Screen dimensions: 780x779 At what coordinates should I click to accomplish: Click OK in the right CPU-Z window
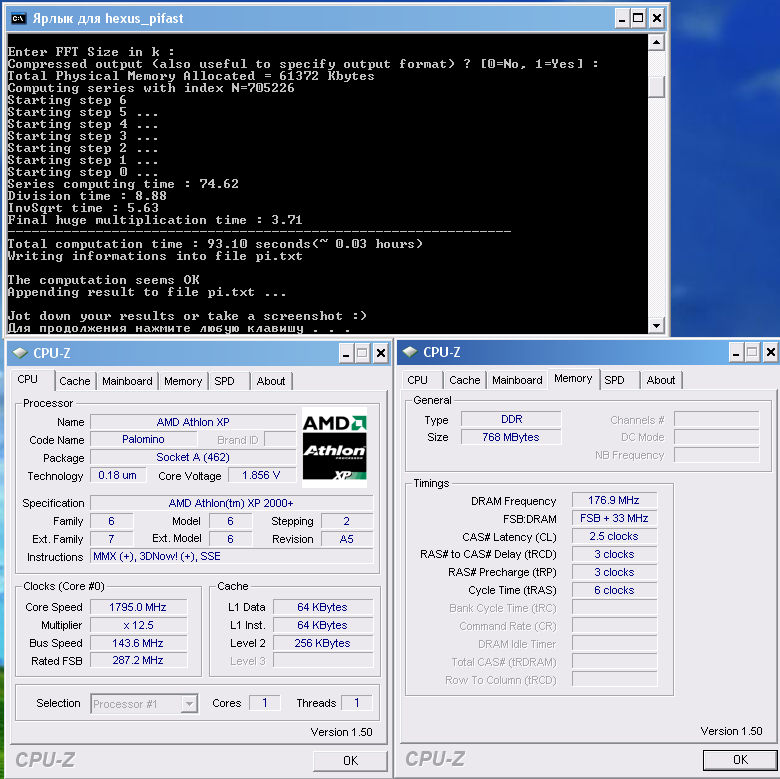(740, 760)
